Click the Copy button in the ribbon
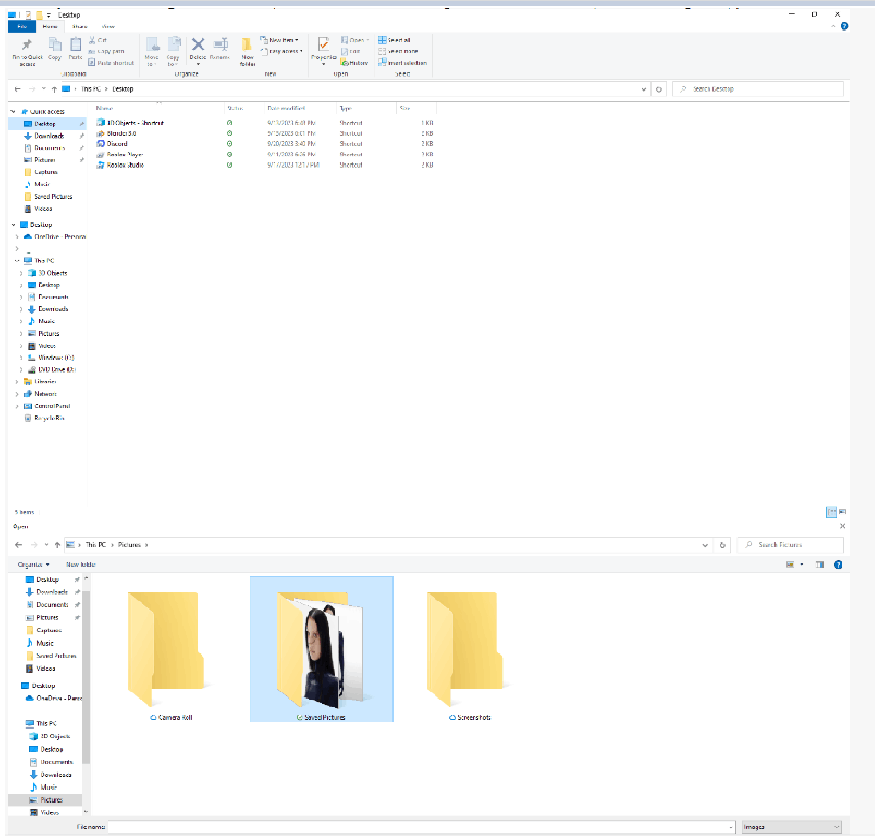The height and width of the screenshot is (836, 875). tap(55, 49)
